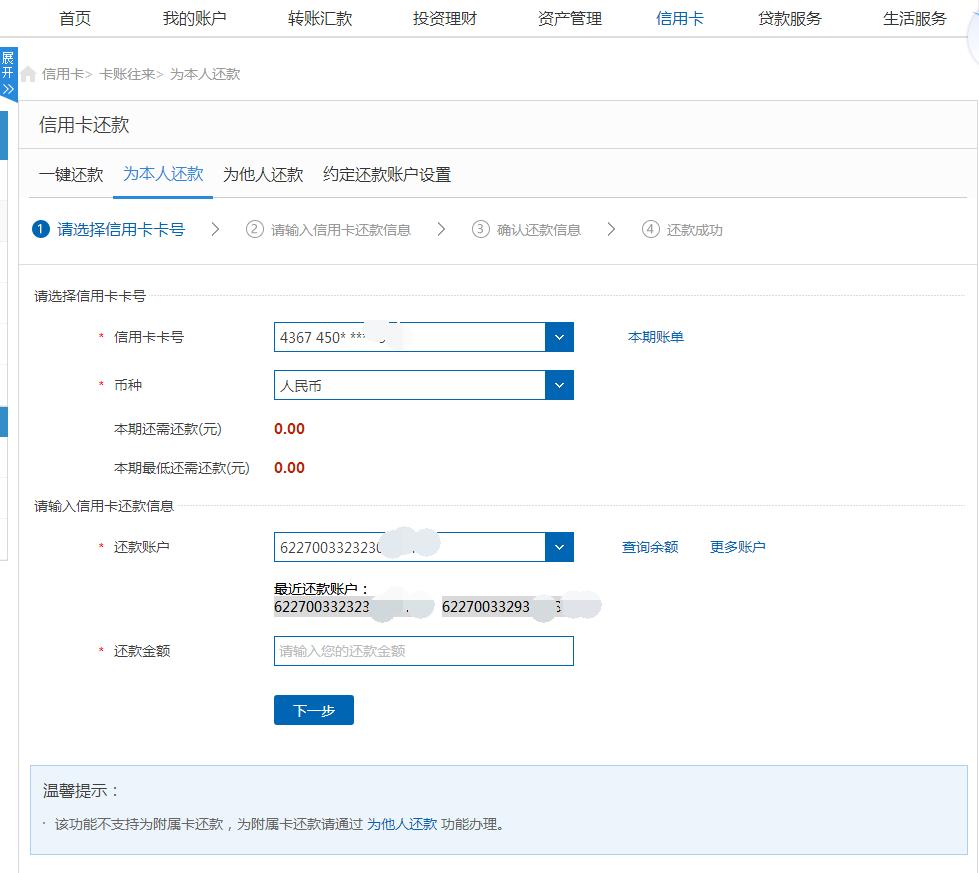Open the 币种 currency dropdown
This screenshot has width=979, height=873.
[559, 385]
